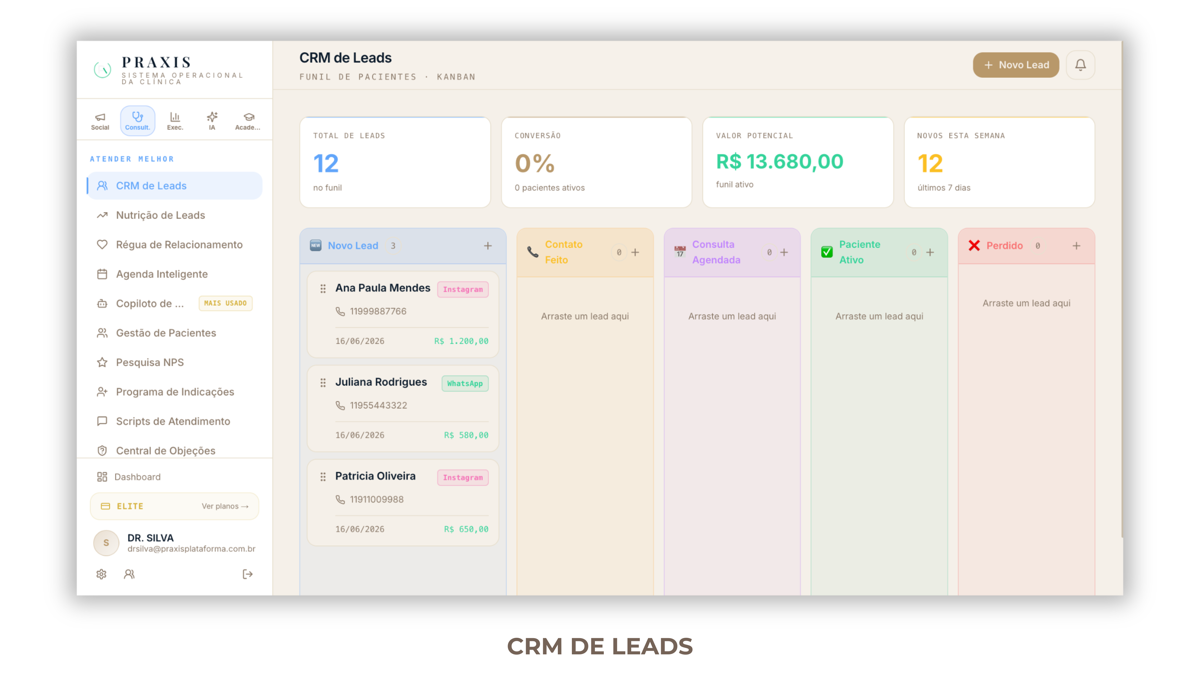Click phone icon on Patricia Oliveira card
The width and height of the screenshot is (1200, 675).
(x=340, y=500)
